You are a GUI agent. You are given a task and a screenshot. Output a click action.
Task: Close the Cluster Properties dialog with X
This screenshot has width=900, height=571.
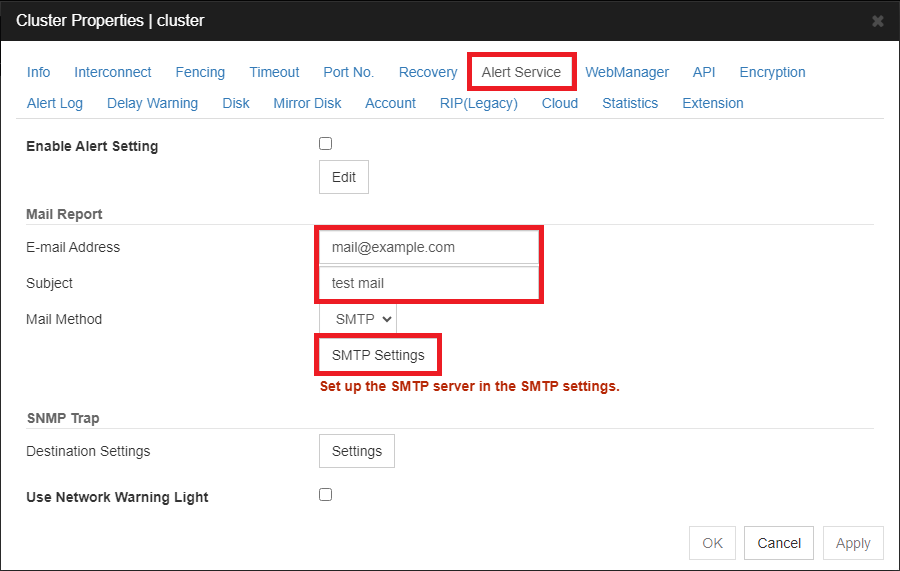click(878, 21)
